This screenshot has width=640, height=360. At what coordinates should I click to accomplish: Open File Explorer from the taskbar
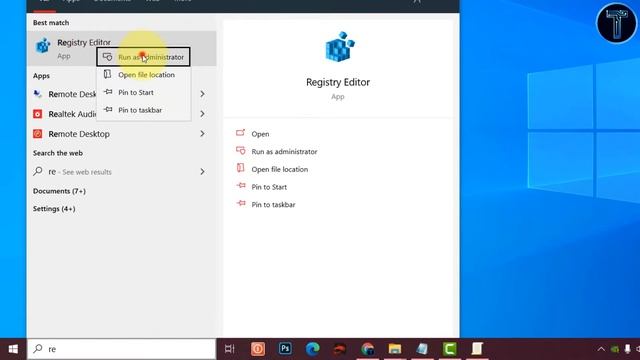395,349
